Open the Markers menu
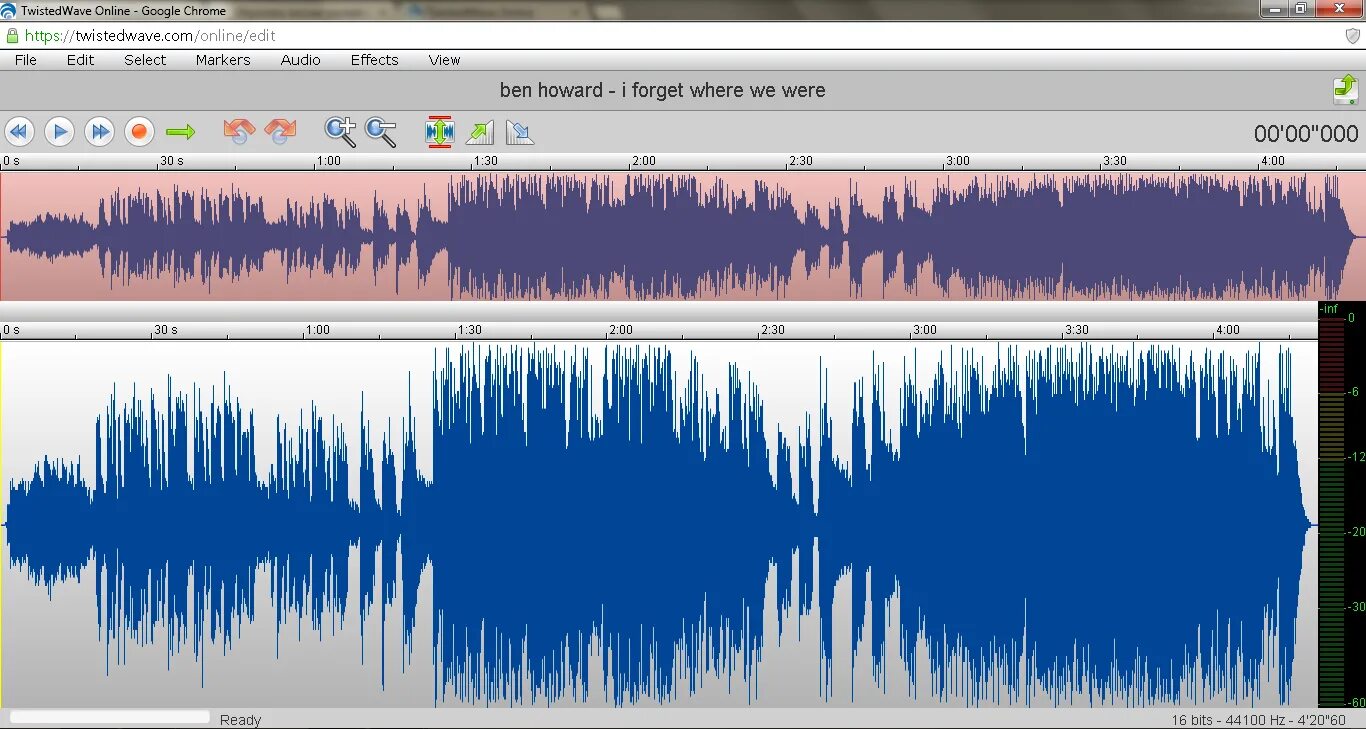The width and height of the screenshot is (1366, 729). pyautogui.click(x=223, y=60)
